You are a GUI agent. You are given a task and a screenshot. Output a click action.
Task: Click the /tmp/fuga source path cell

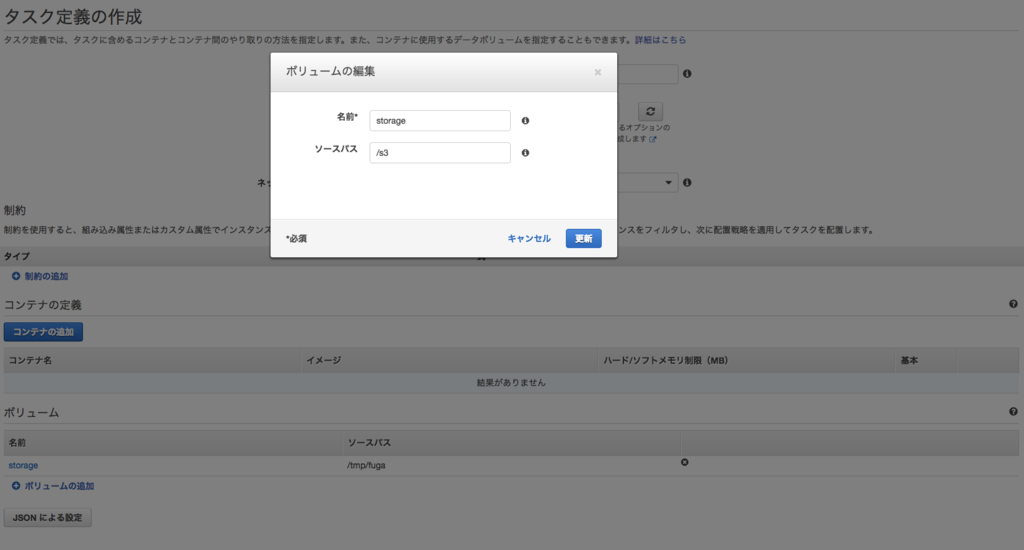tap(366, 466)
